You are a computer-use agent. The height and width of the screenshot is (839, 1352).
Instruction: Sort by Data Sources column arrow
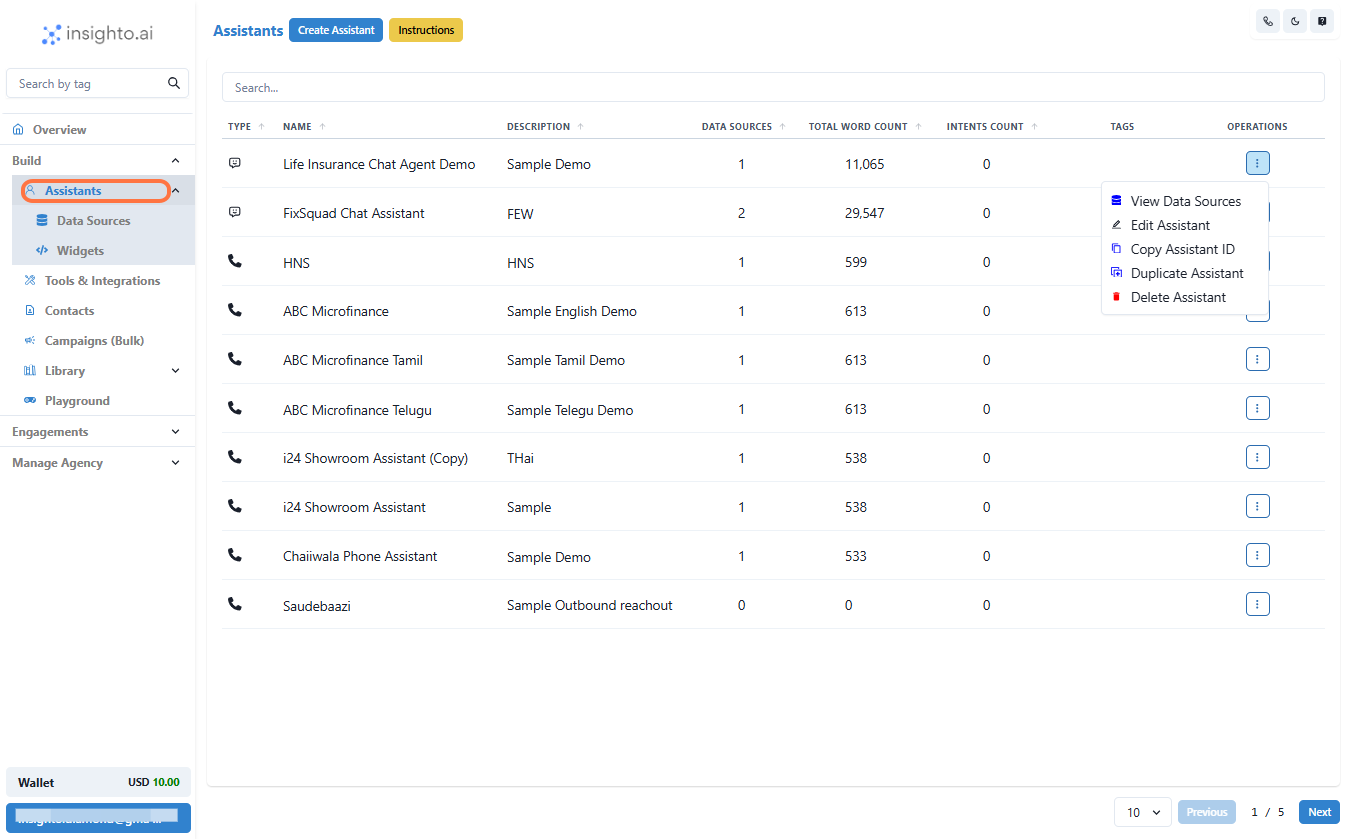[783, 127]
